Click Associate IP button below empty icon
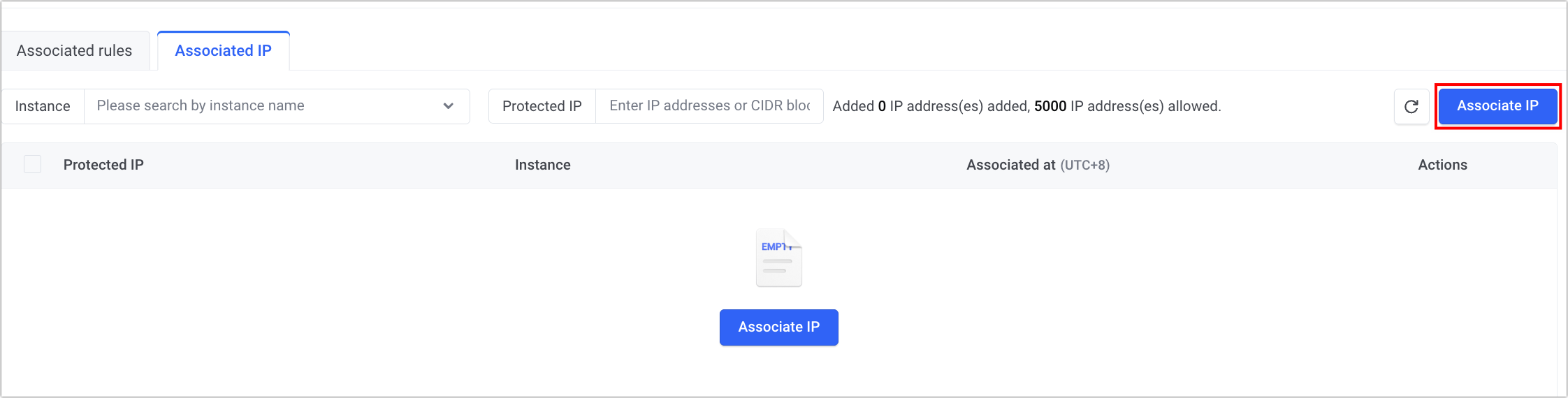The height and width of the screenshot is (398, 1568). tap(778, 327)
